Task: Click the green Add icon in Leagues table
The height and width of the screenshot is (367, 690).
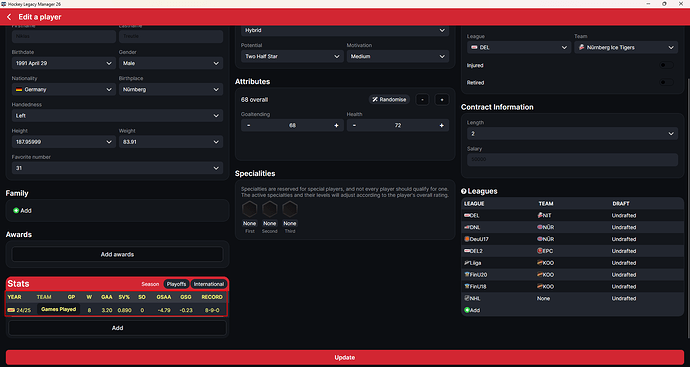Action: (467, 310)
